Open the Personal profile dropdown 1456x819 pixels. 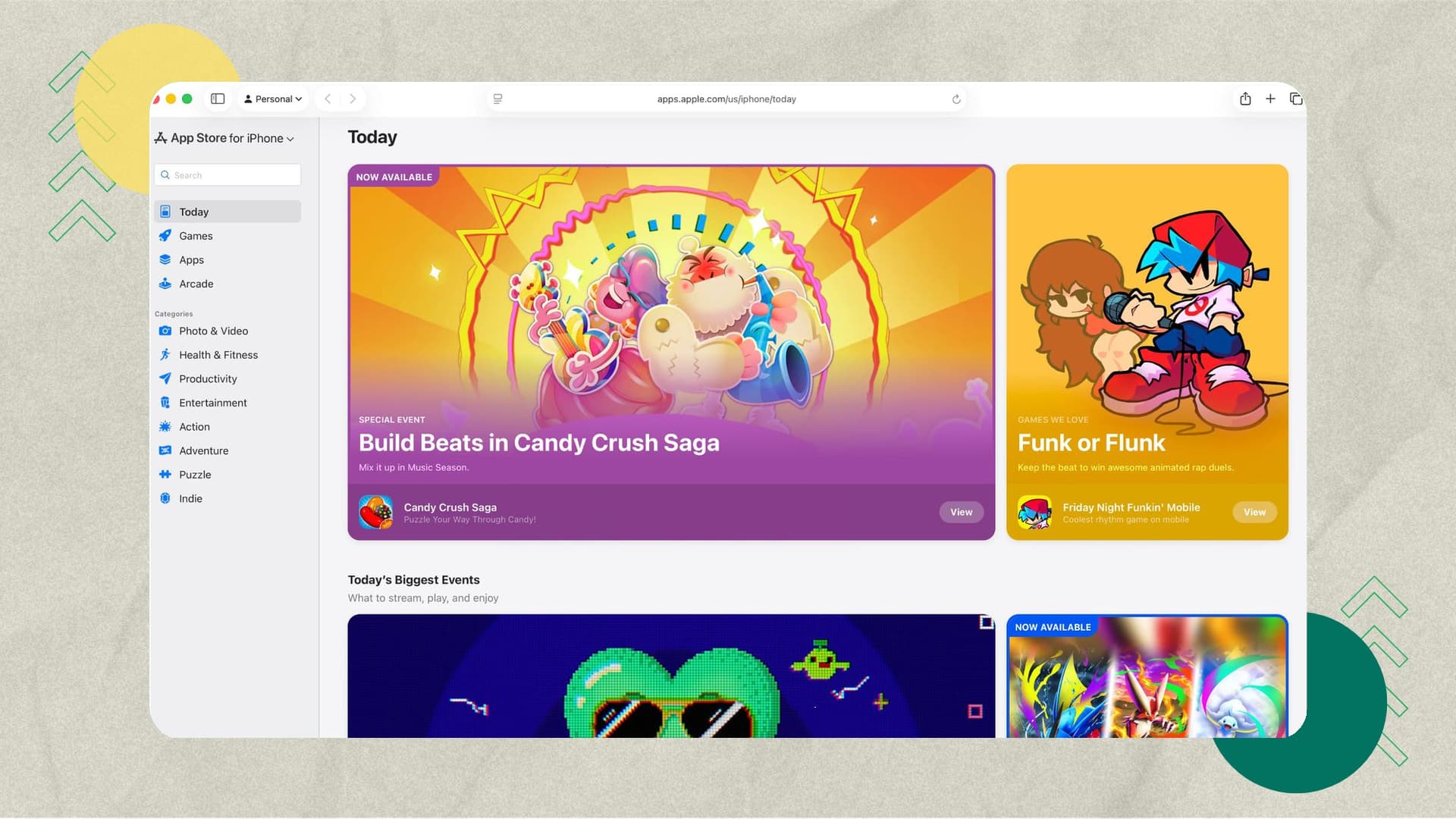tap(273, 99)
